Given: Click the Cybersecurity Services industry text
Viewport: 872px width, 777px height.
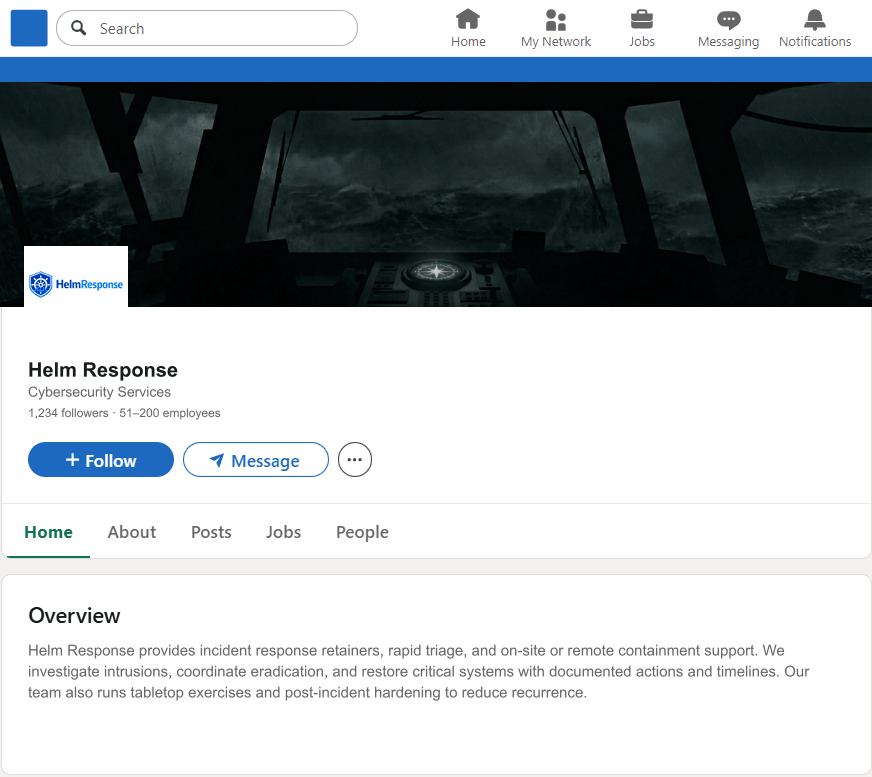Looking at the screenshot, I should pos(100,392).
